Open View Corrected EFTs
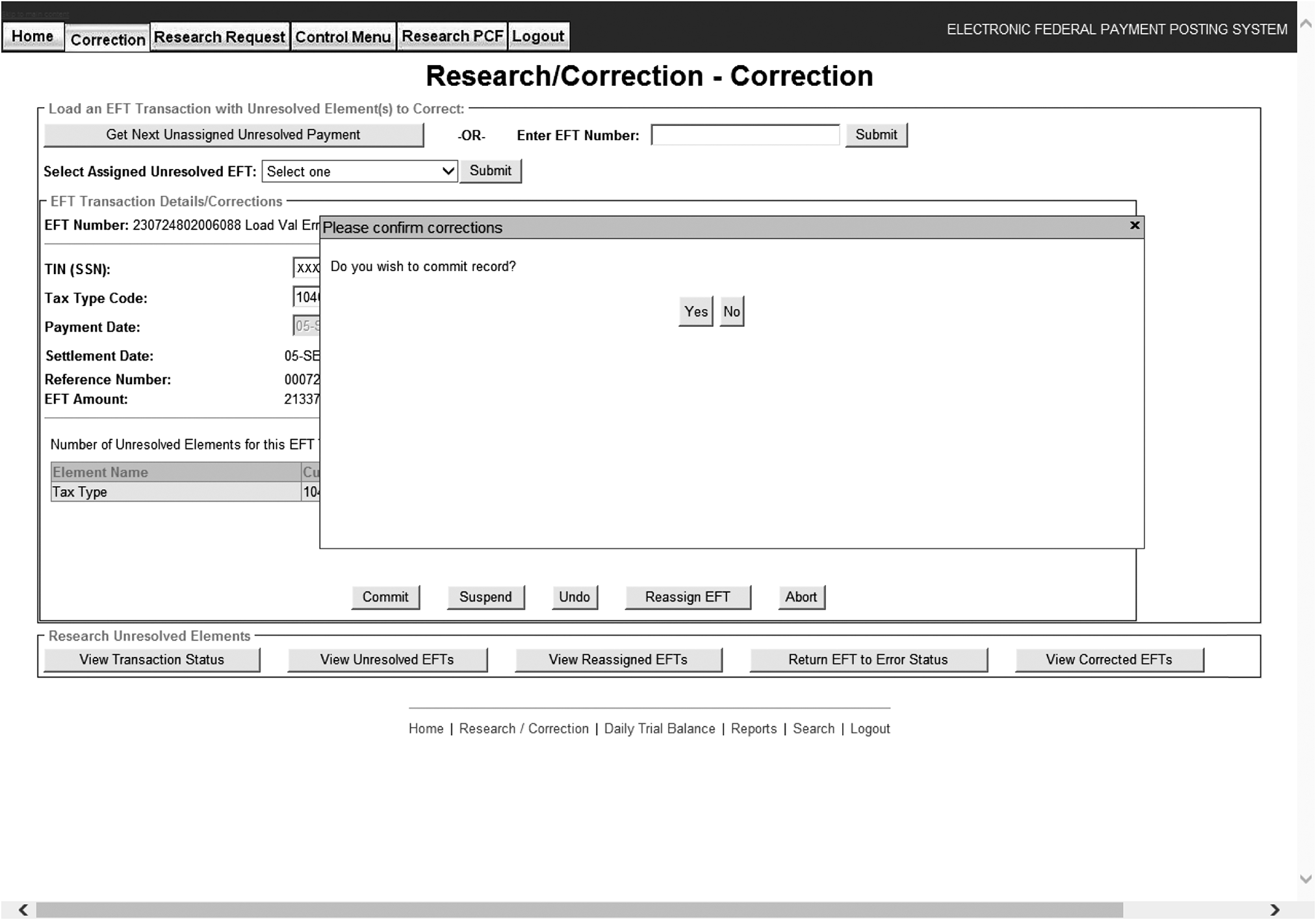This screenshot has height=920, width=1316. 1109,659
